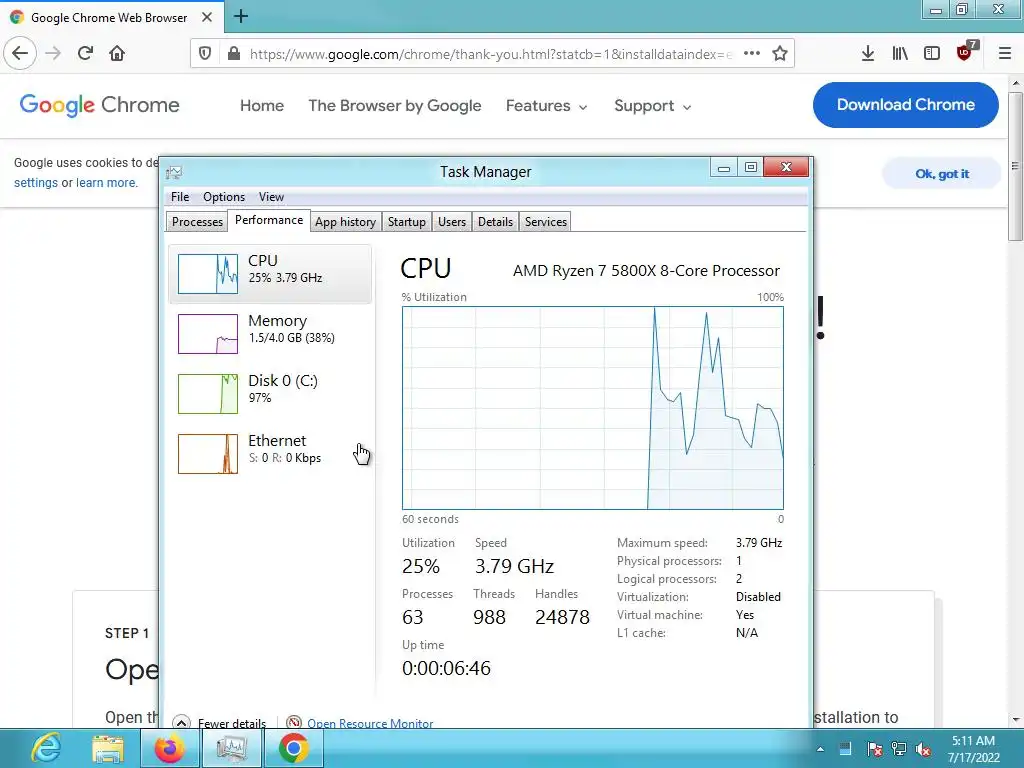1024x768 pixels.
Task: Click Action Center flag tray icon
Action: tap(874, 749)
